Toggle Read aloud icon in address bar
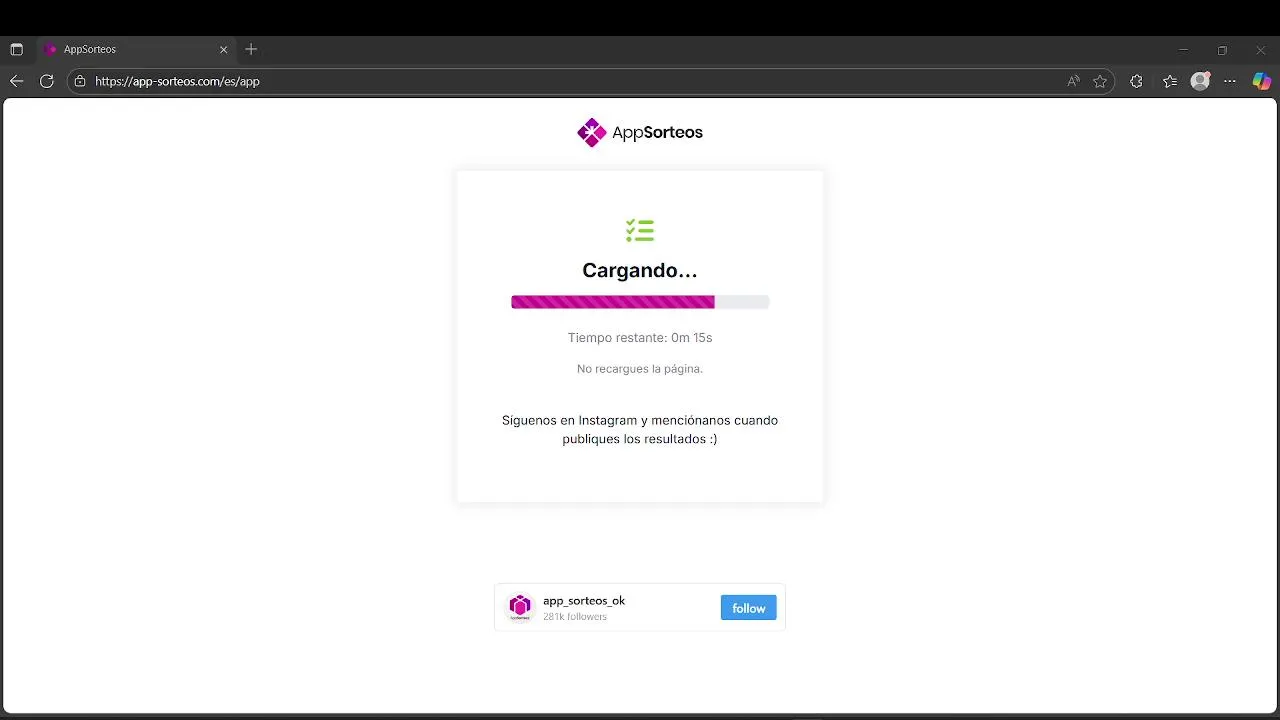 pos(1073,81)
